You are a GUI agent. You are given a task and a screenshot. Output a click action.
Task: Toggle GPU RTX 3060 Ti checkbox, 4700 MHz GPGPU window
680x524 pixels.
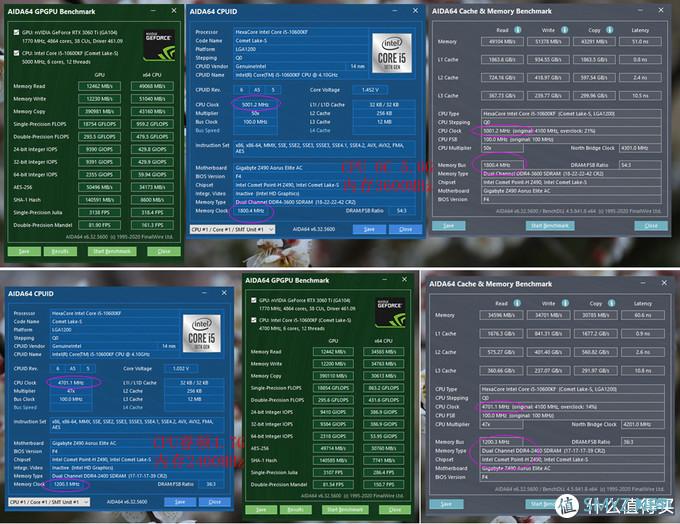click(254, 300)
